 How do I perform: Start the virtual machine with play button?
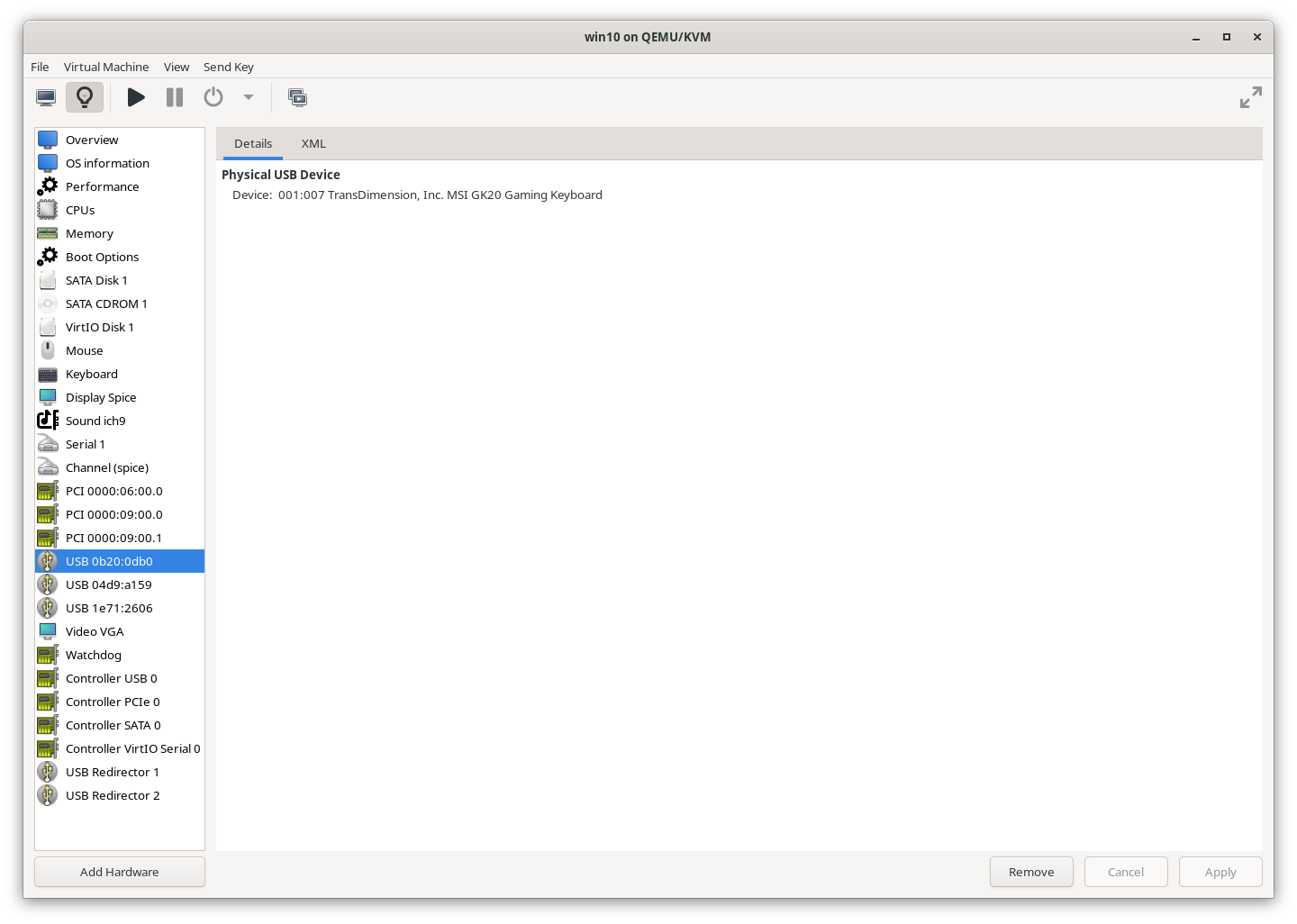(x=136, y=97)
